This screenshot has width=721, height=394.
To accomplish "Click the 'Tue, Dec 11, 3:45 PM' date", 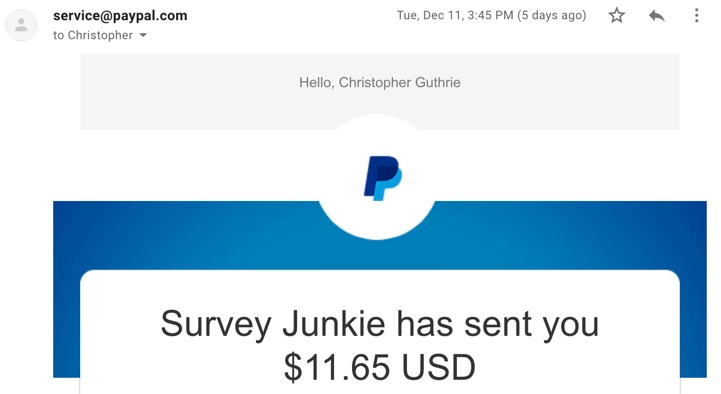I will pos(455,16).
